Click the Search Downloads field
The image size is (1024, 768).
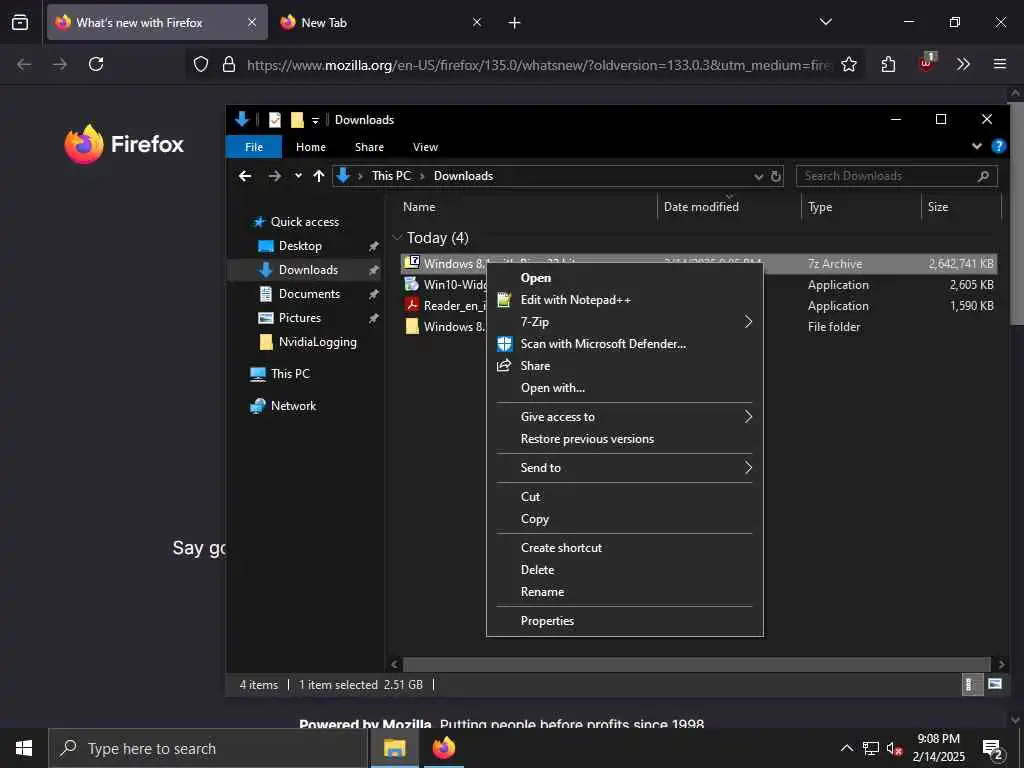pos(897,176)
